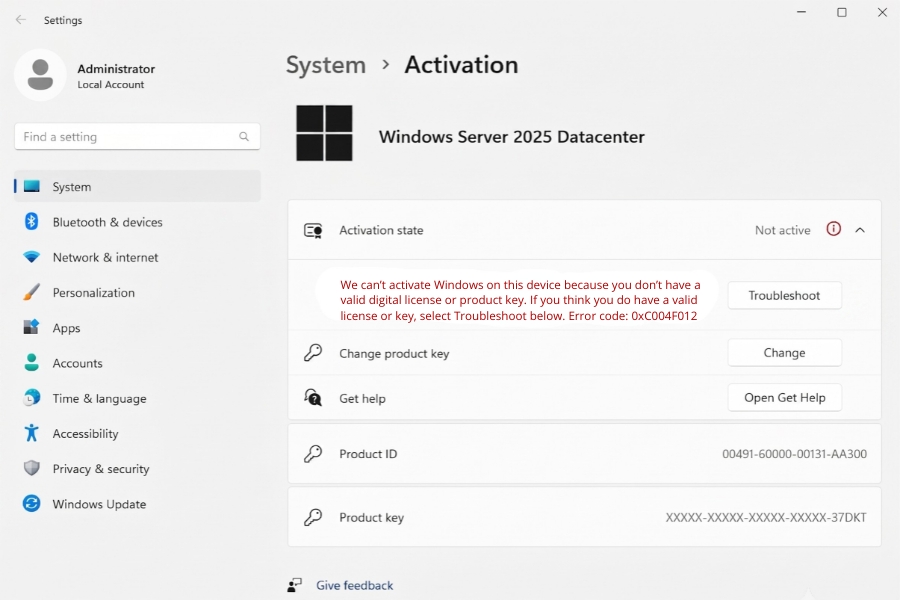The width and height of the screenshot is (900, 600).
Task: Focus the Find a setting search box
Action: coord(137,137)
